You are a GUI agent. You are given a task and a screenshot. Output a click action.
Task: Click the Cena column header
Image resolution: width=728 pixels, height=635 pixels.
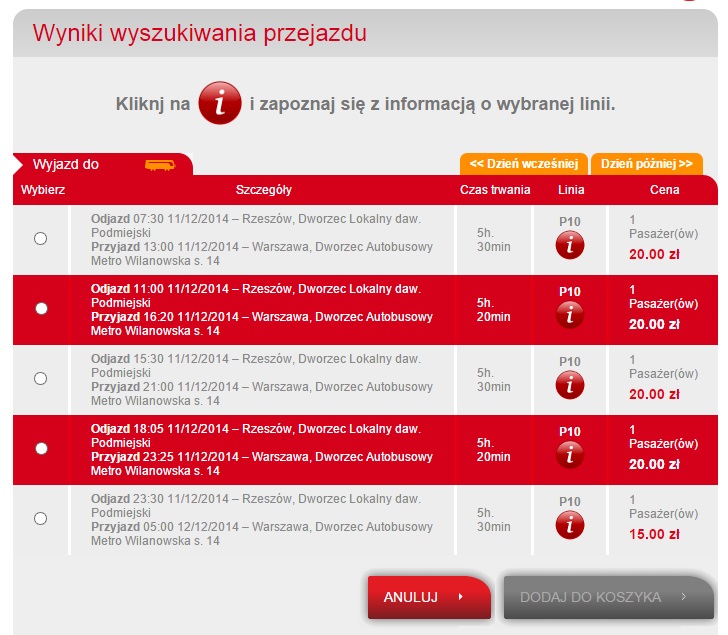663,190
